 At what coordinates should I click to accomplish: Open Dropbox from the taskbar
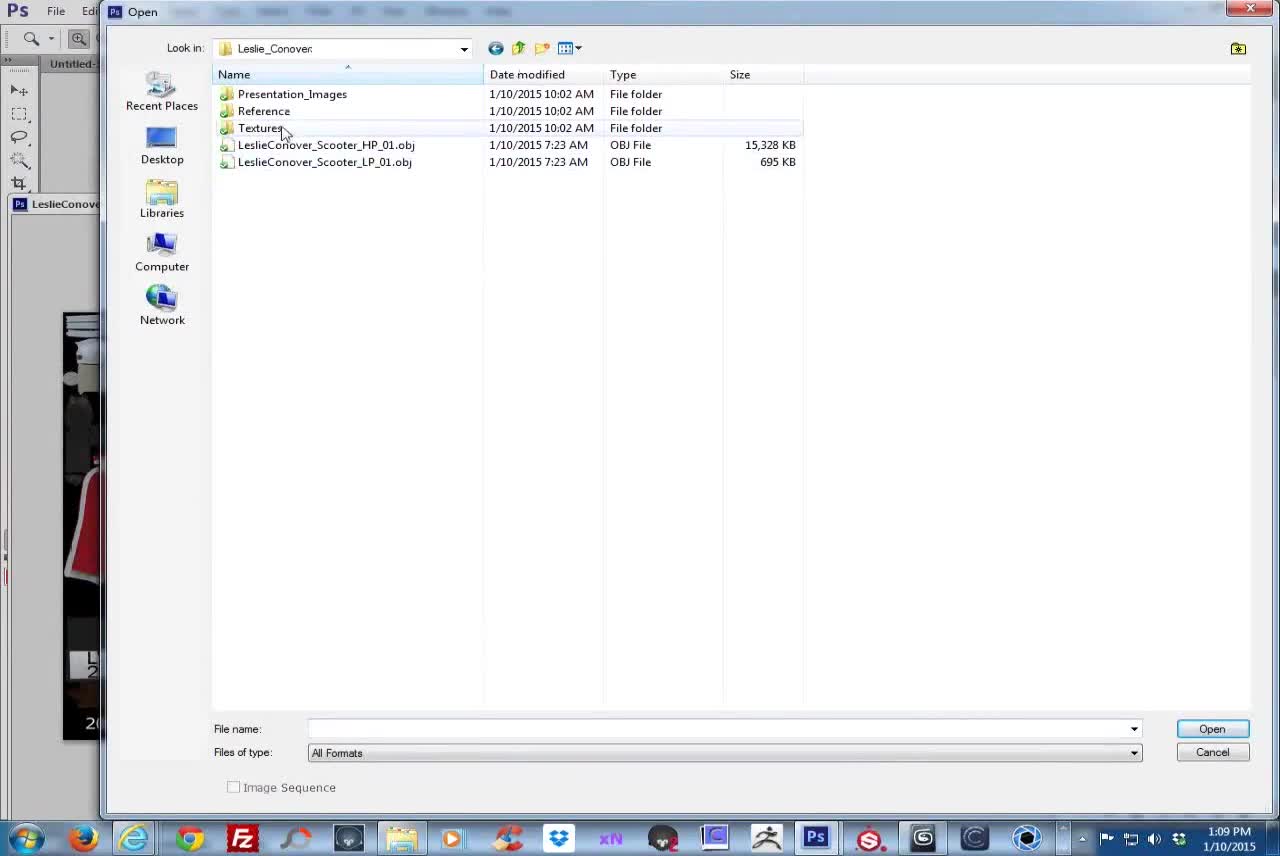558,838
